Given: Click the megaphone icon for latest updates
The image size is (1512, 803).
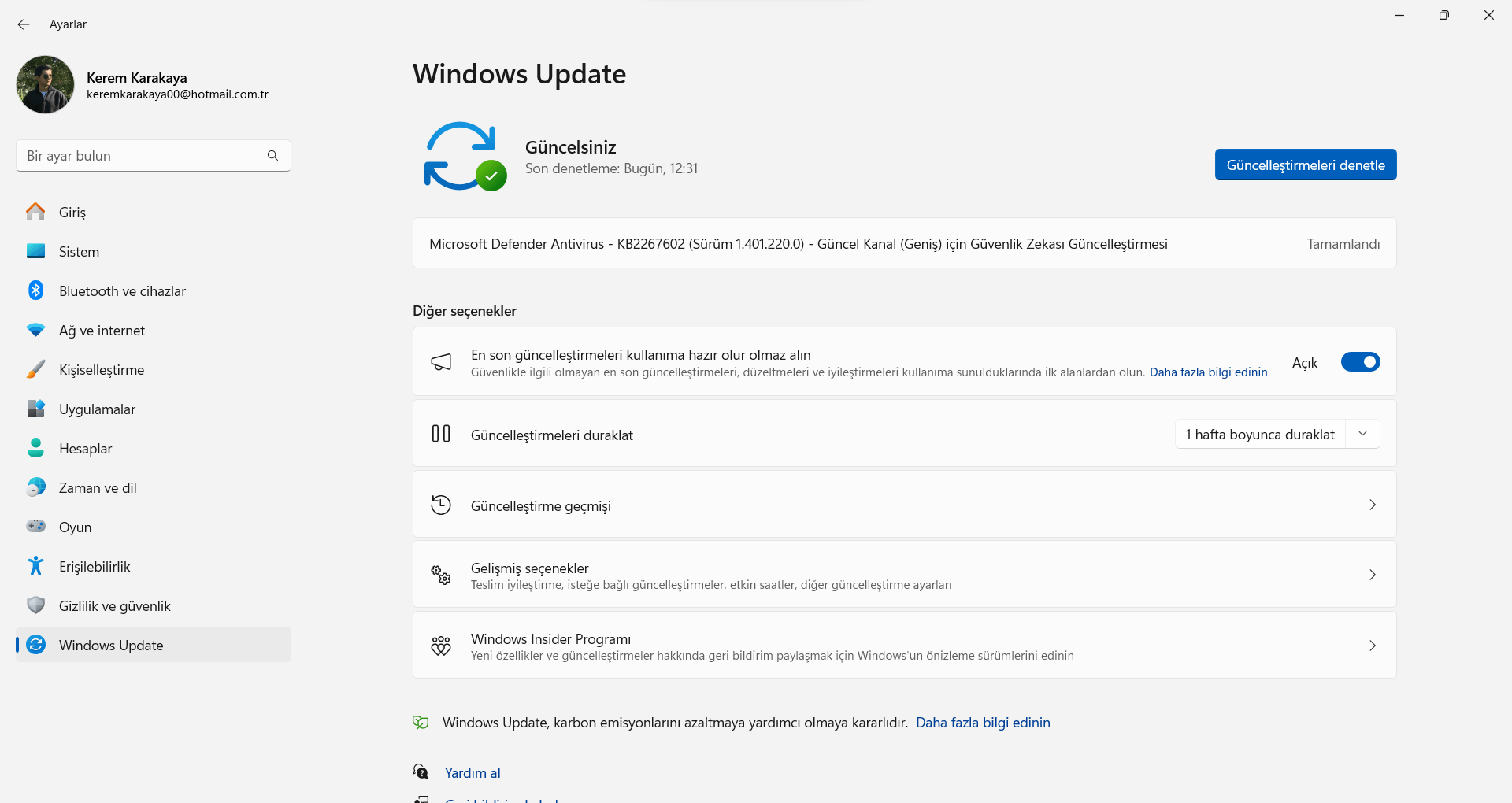Looking at the screenshot, I should click(441, 362).
